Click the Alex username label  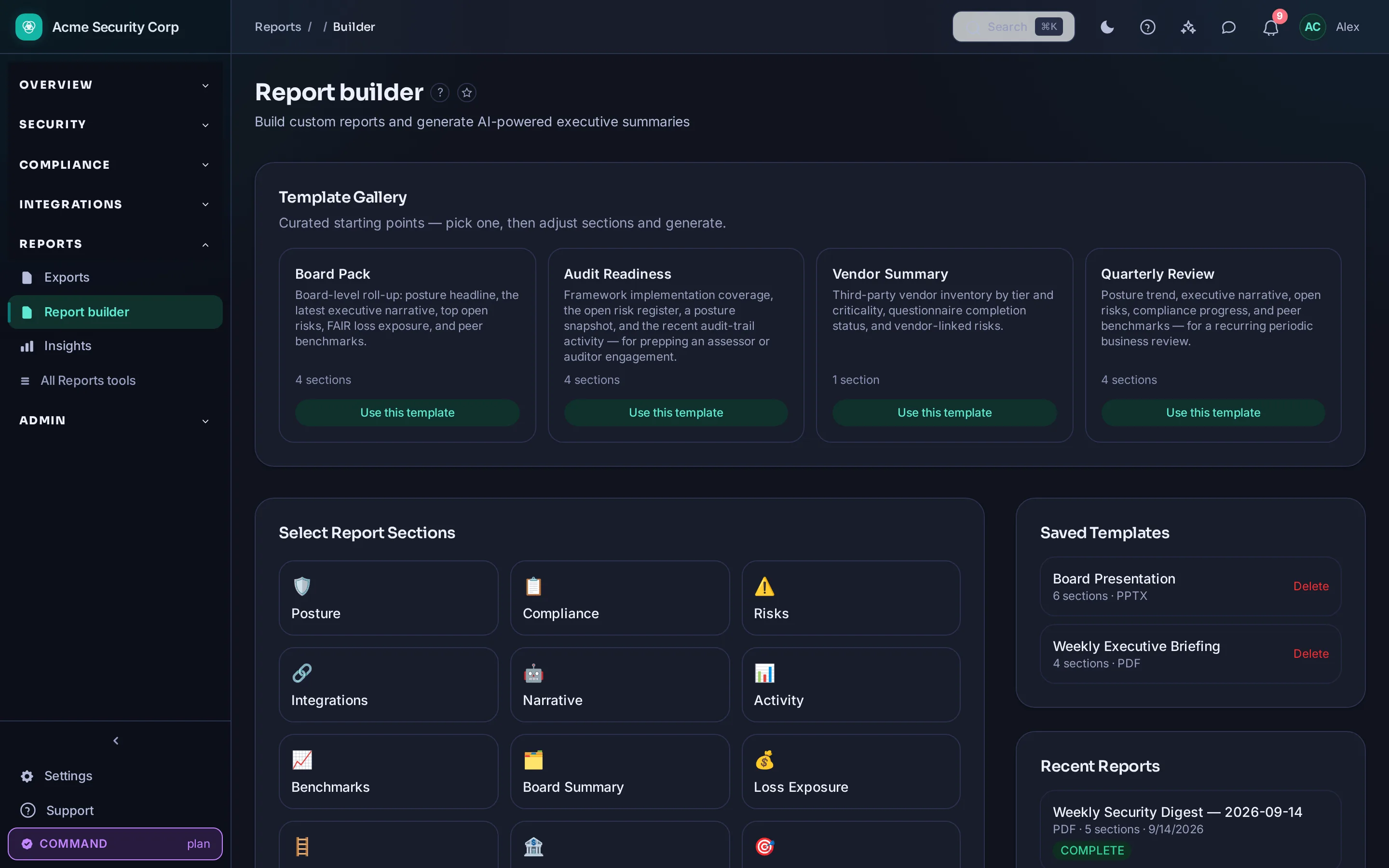point(1347,27)
